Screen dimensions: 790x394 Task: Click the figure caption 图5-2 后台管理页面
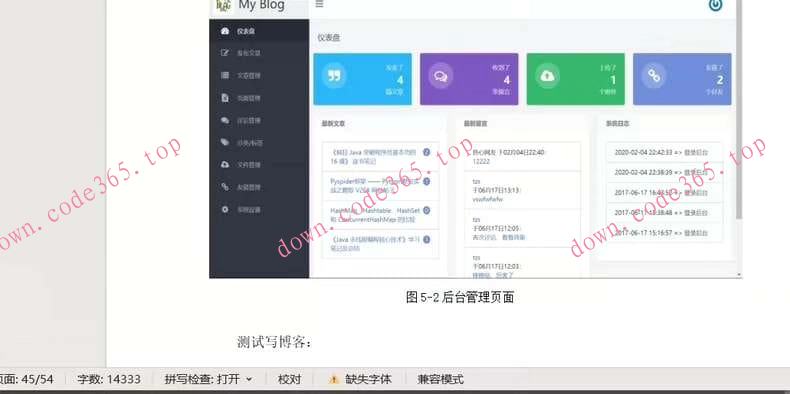coord(459,297)
